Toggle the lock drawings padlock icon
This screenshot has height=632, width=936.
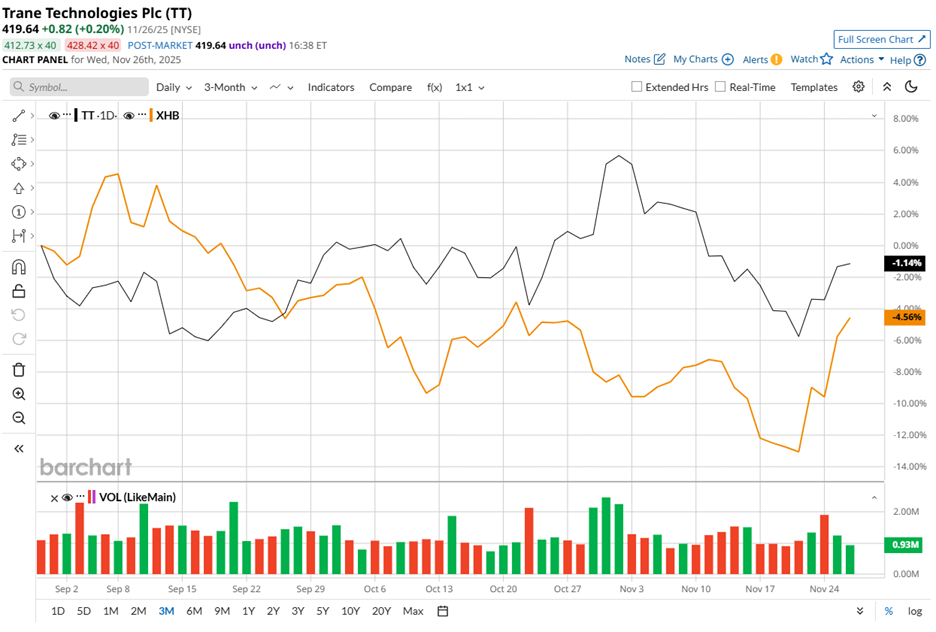19,291
